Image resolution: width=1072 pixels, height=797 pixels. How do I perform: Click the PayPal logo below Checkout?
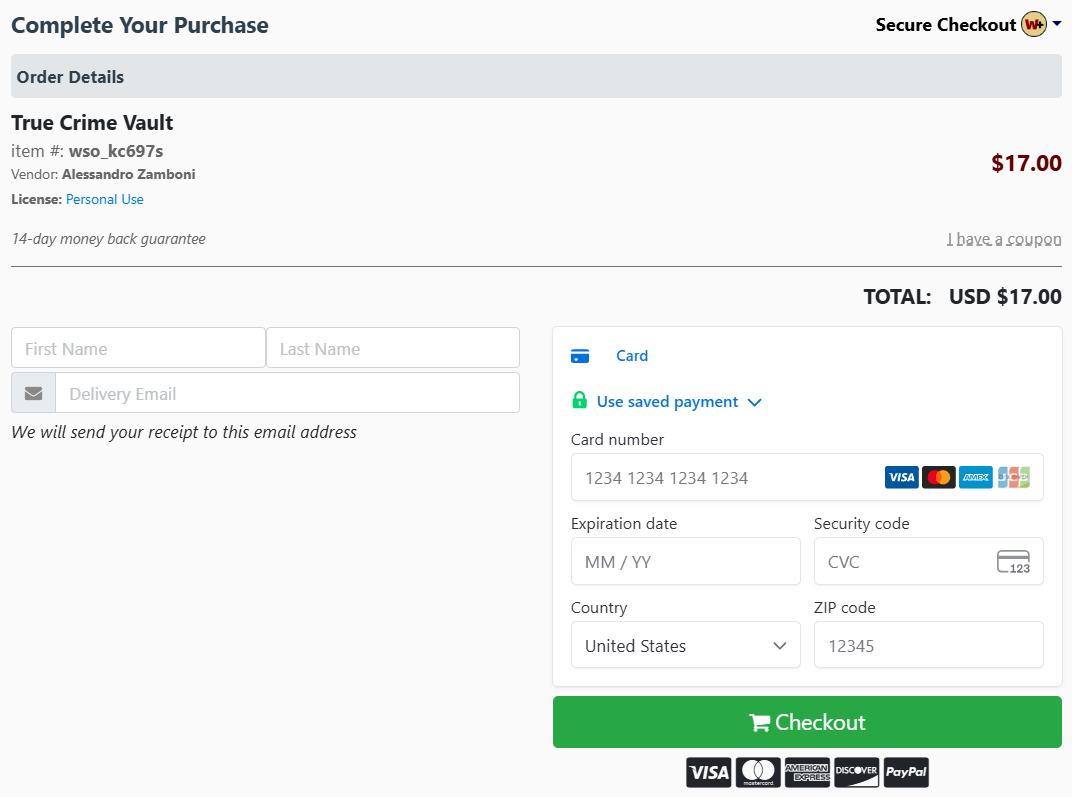(x=906, y=772)
